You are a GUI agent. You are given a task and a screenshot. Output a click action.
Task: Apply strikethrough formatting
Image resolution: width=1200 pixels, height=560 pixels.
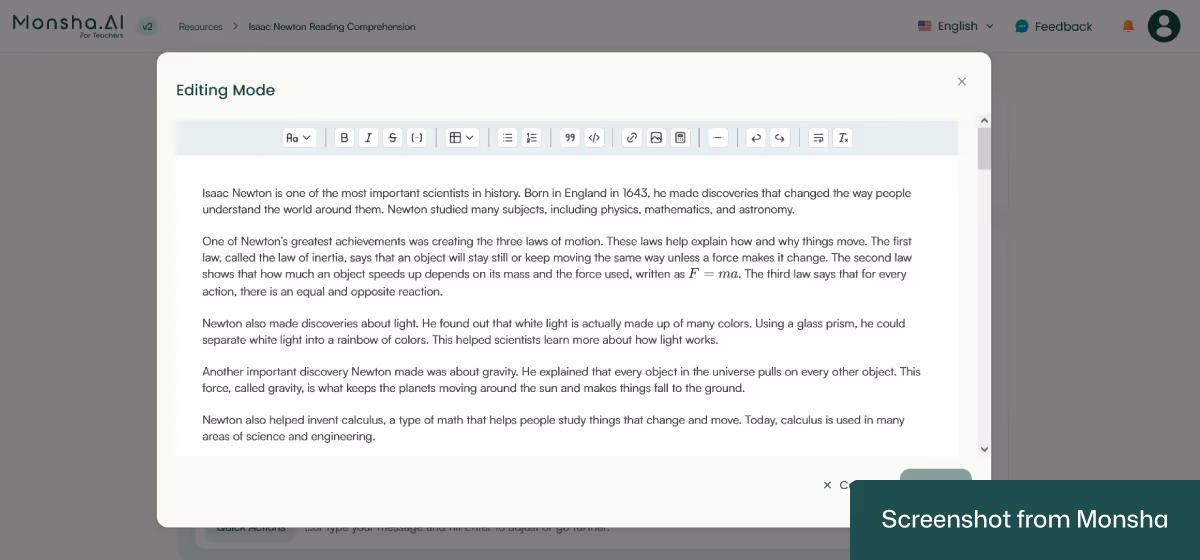click(x=393, y=138)
